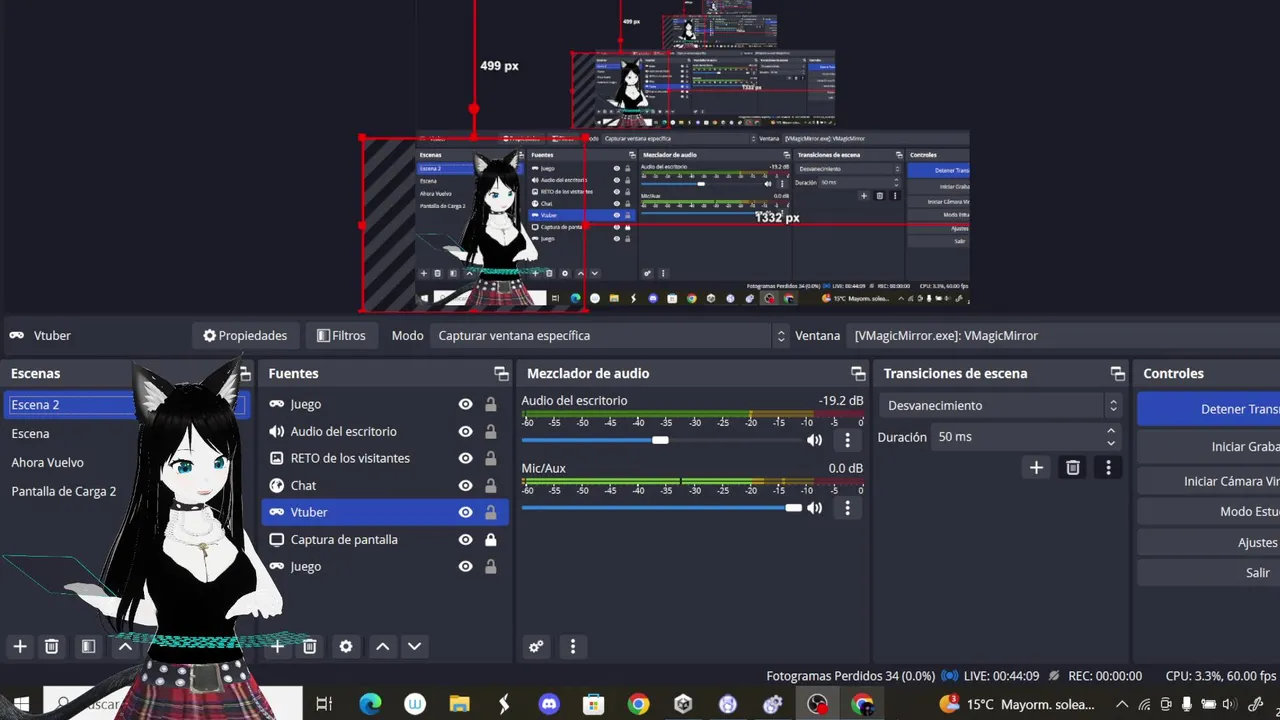
Task: Remove selected source with Fuentes trash icon
Action: click(310, 646)
